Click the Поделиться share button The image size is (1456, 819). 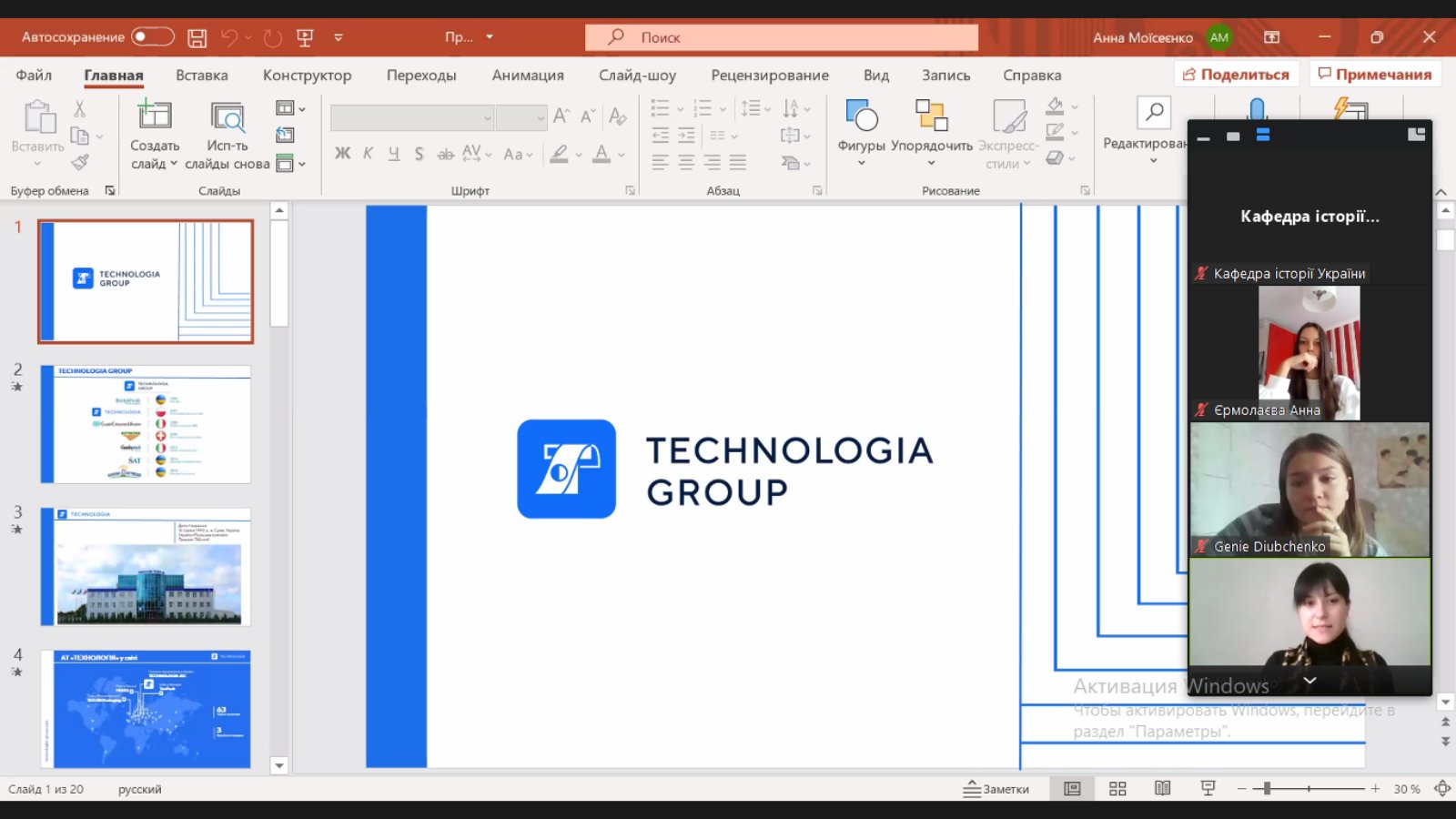point(1237,74)
